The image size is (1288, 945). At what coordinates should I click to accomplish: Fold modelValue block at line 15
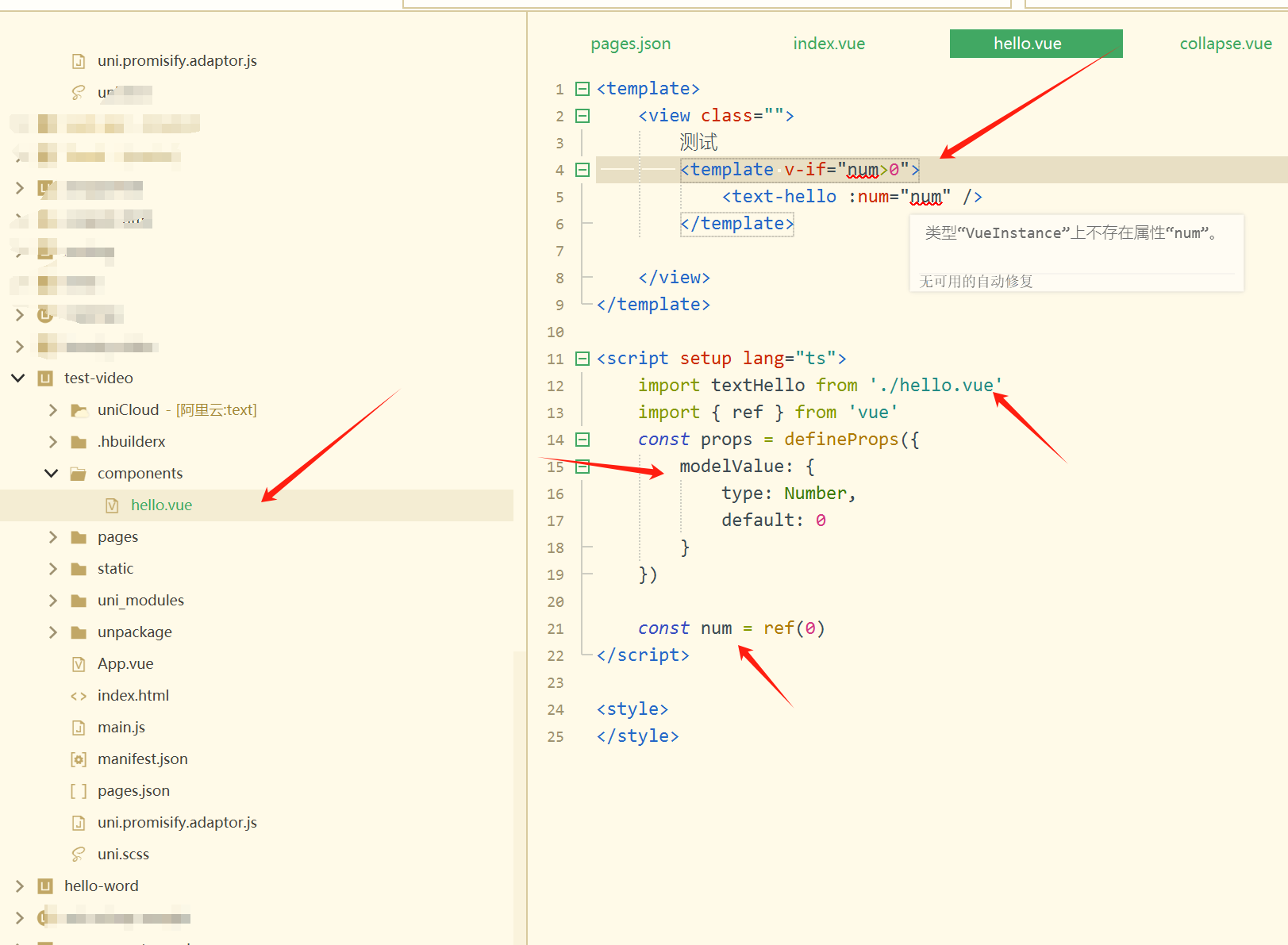(582, 467)
